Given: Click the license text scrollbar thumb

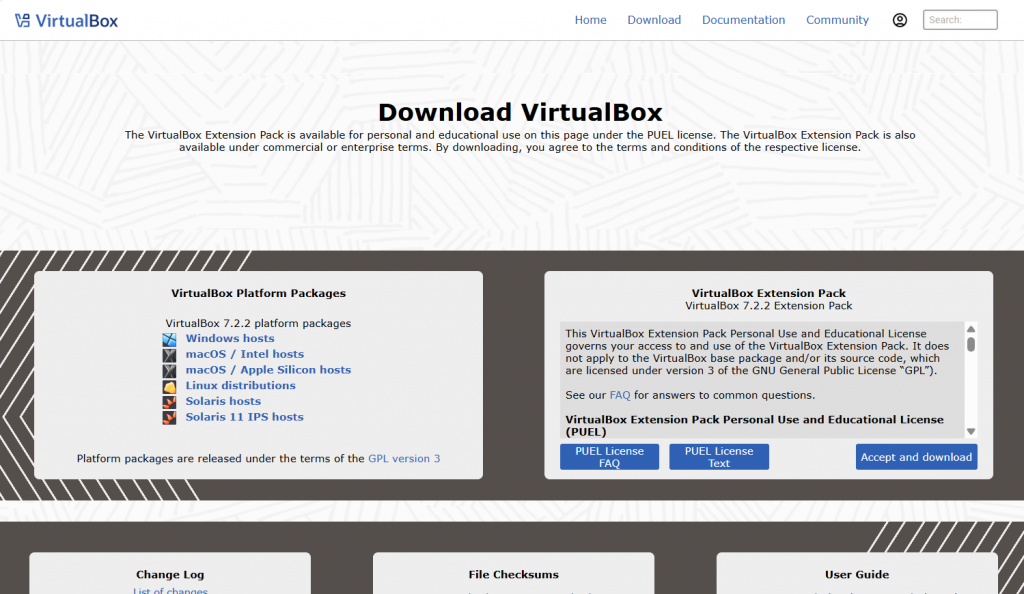Looking at the screenshot, I should click(x=971, y=344).
